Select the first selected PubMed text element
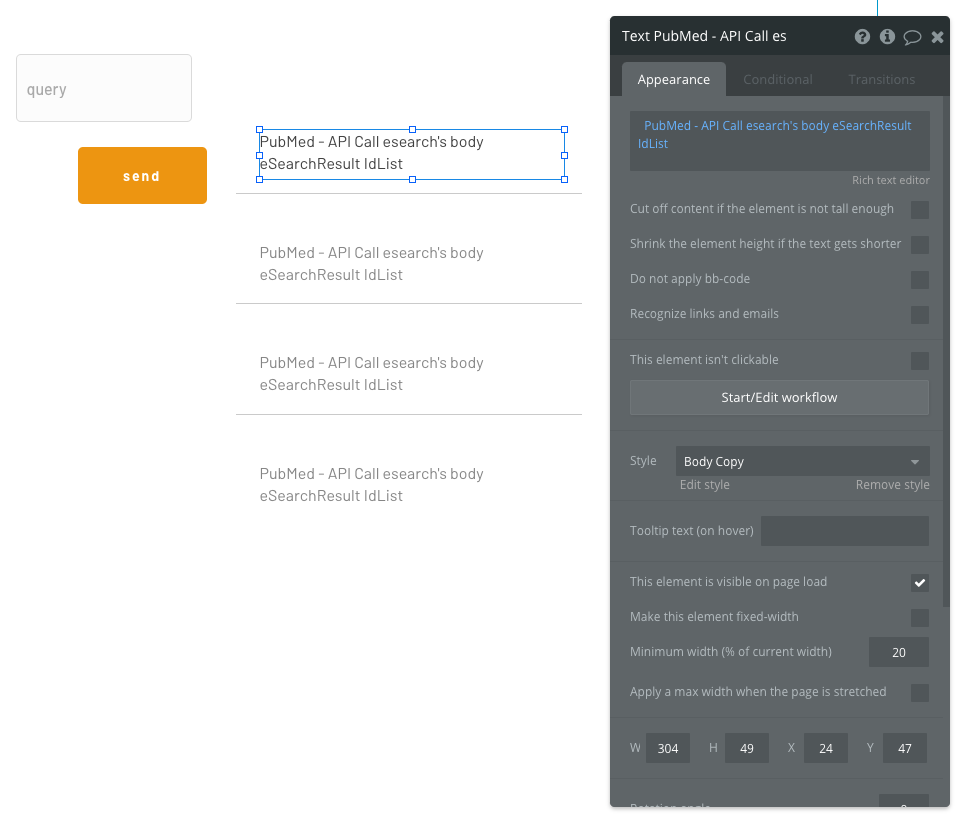The height and width of the screenshot is (824, 963). 411,154
